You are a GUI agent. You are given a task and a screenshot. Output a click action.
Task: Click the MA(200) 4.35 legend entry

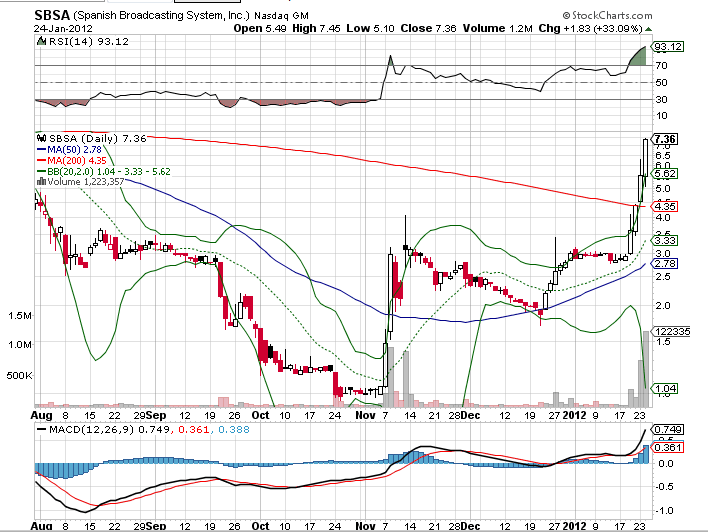coord(71,160)
